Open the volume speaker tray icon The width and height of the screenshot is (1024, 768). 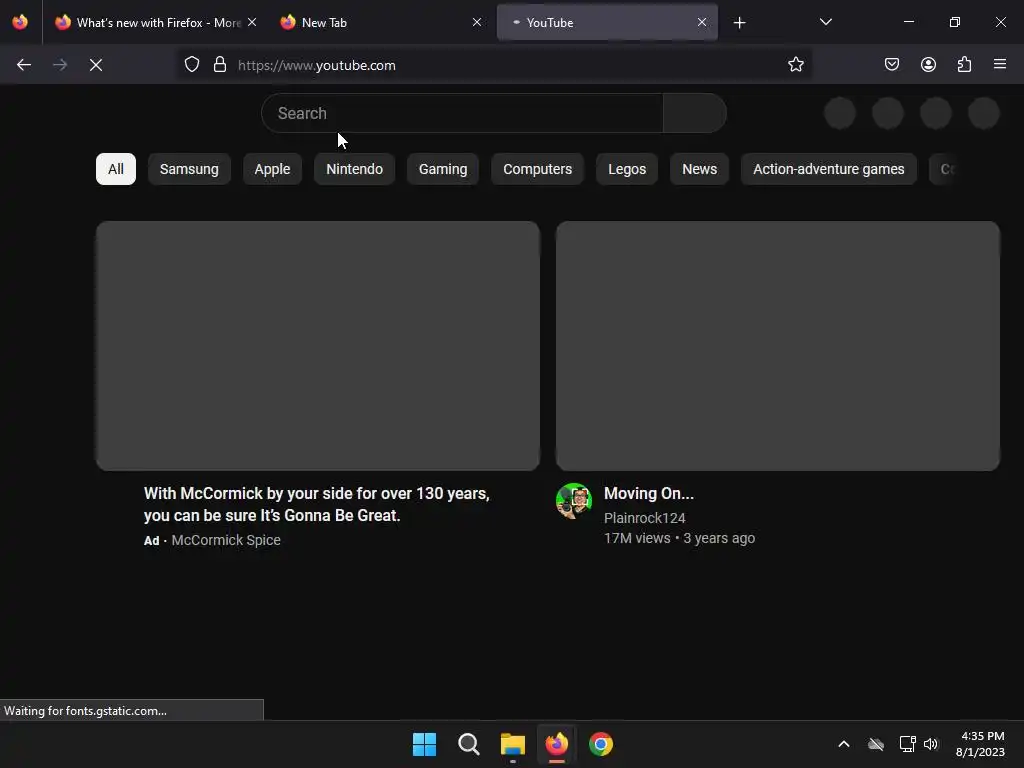pos(931,744)
